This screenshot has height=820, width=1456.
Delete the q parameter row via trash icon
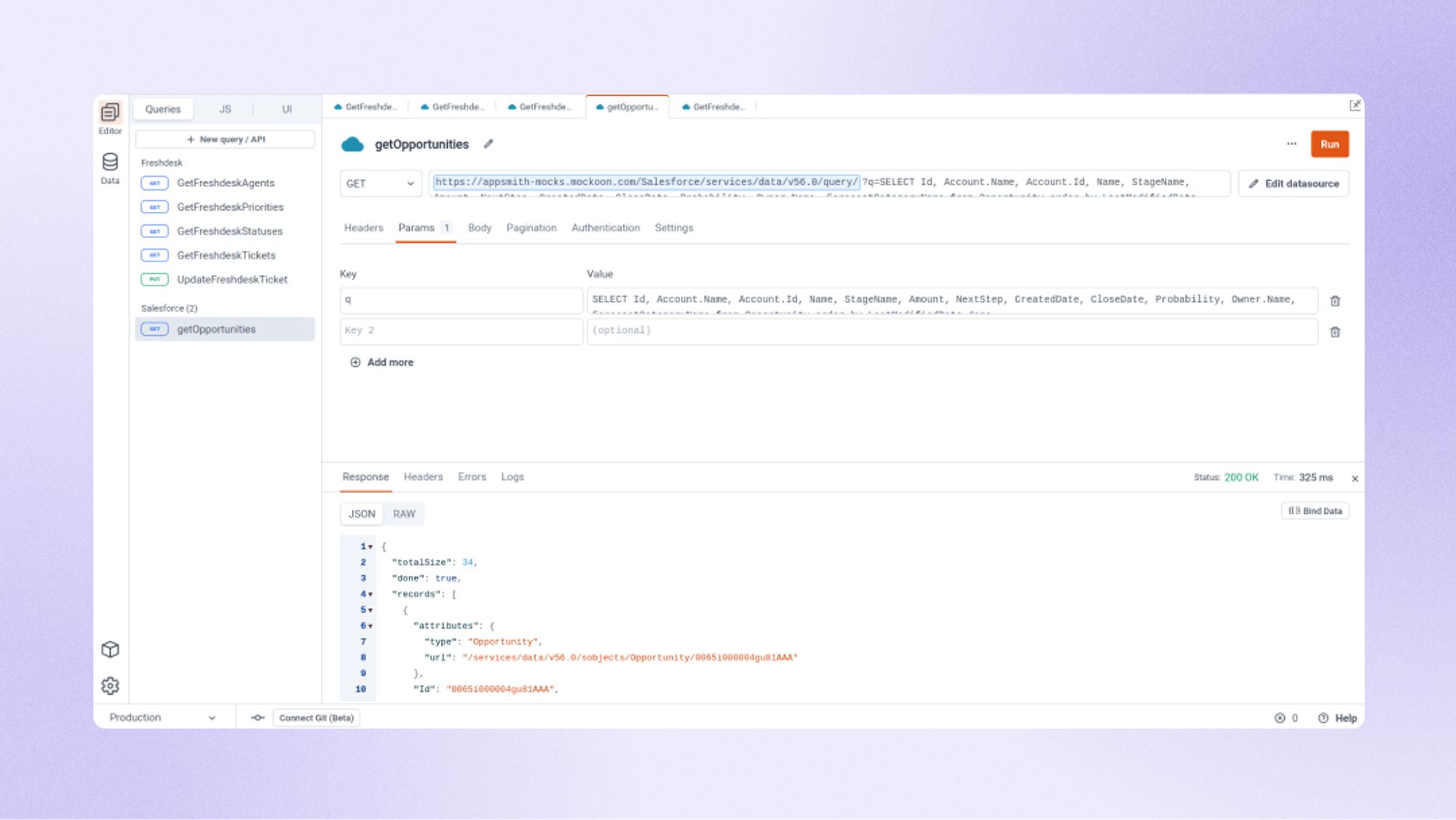pyautogui.click(x=1336, y=300)
